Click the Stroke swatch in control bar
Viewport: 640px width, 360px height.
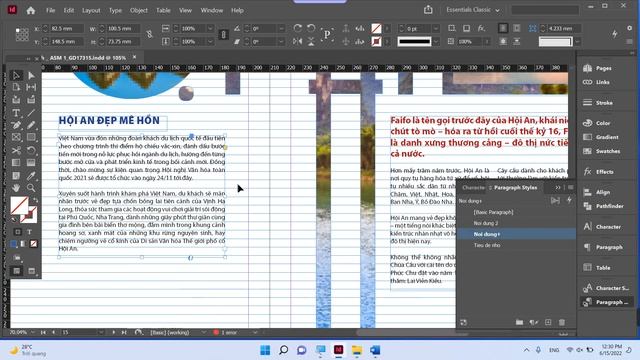376,42
